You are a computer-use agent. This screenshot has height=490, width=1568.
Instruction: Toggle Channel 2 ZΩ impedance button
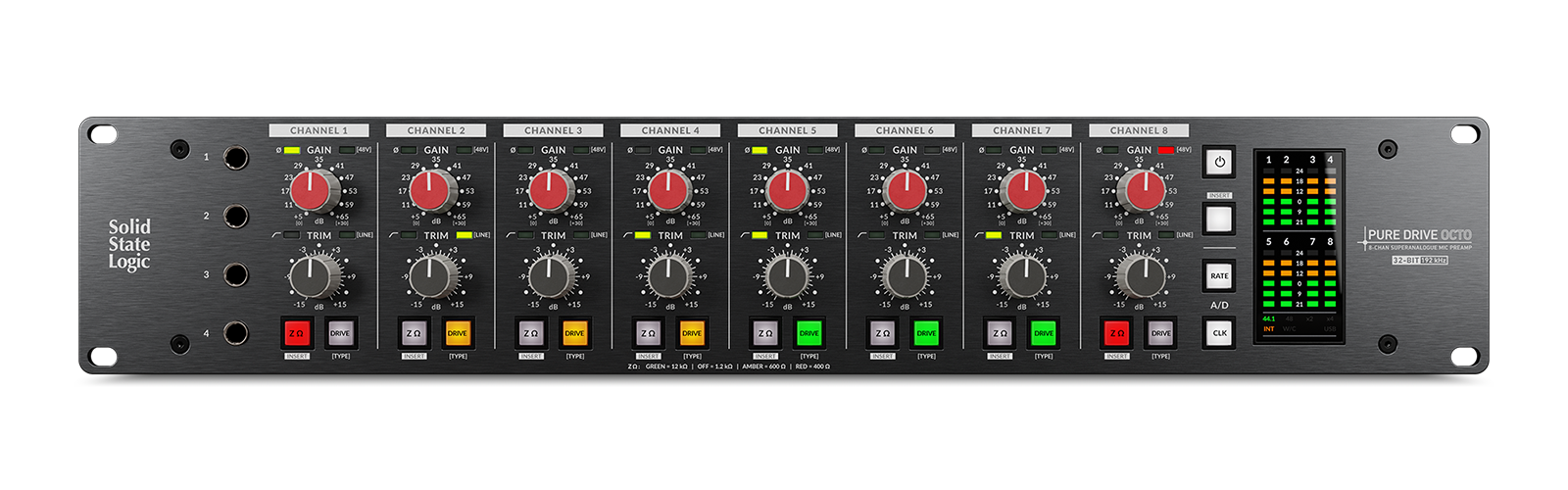pyautogui.click(x=414, y=333)
